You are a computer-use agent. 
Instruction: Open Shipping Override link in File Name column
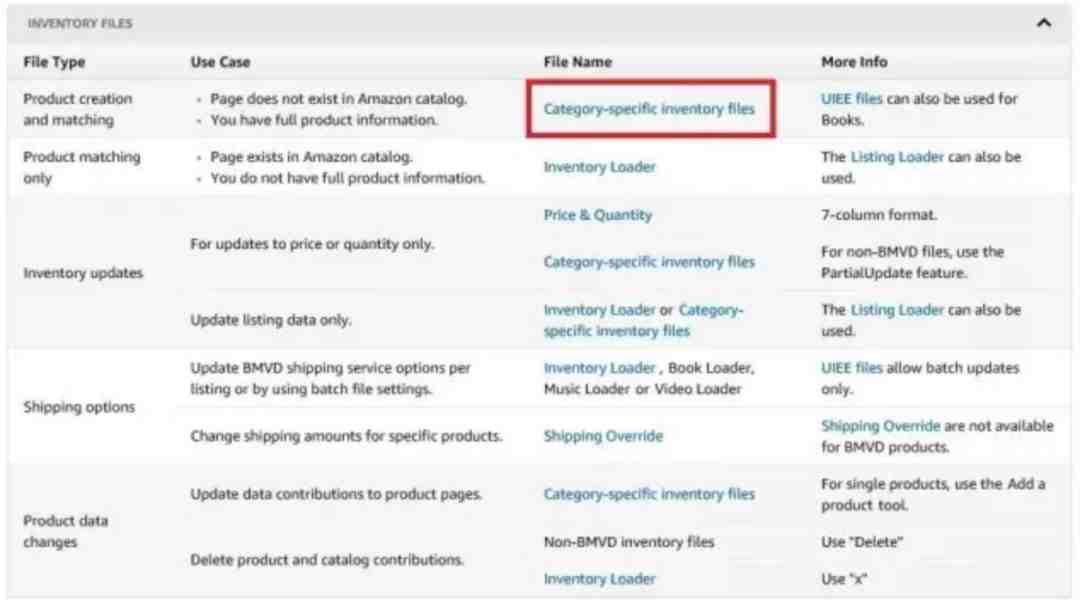pos(603,436)
